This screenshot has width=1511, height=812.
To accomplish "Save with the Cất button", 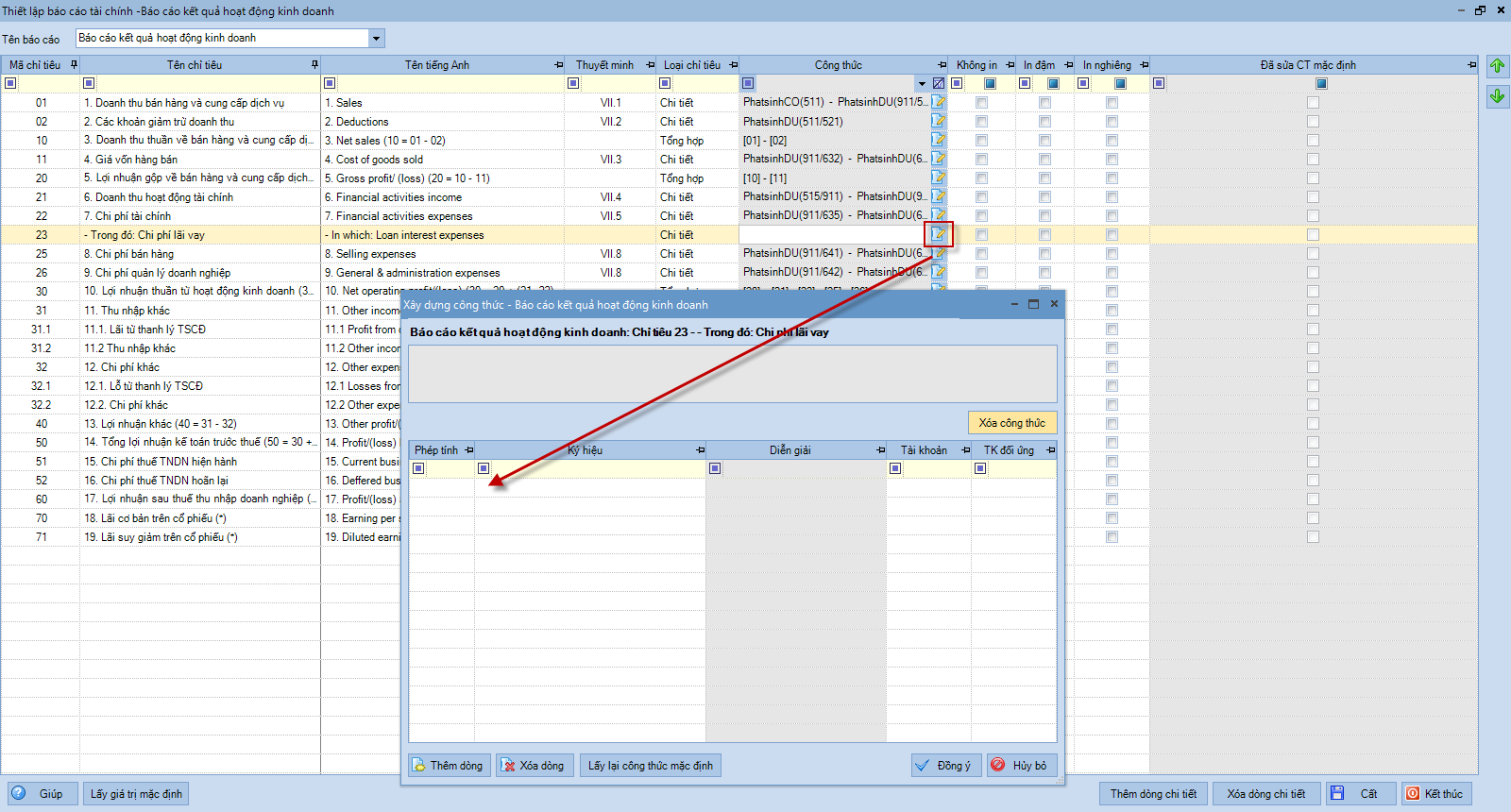I will coord(1360,793).
